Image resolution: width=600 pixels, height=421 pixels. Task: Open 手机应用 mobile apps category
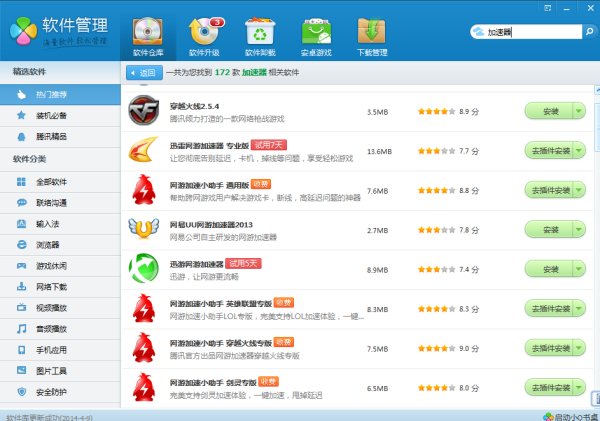(60, 350)
